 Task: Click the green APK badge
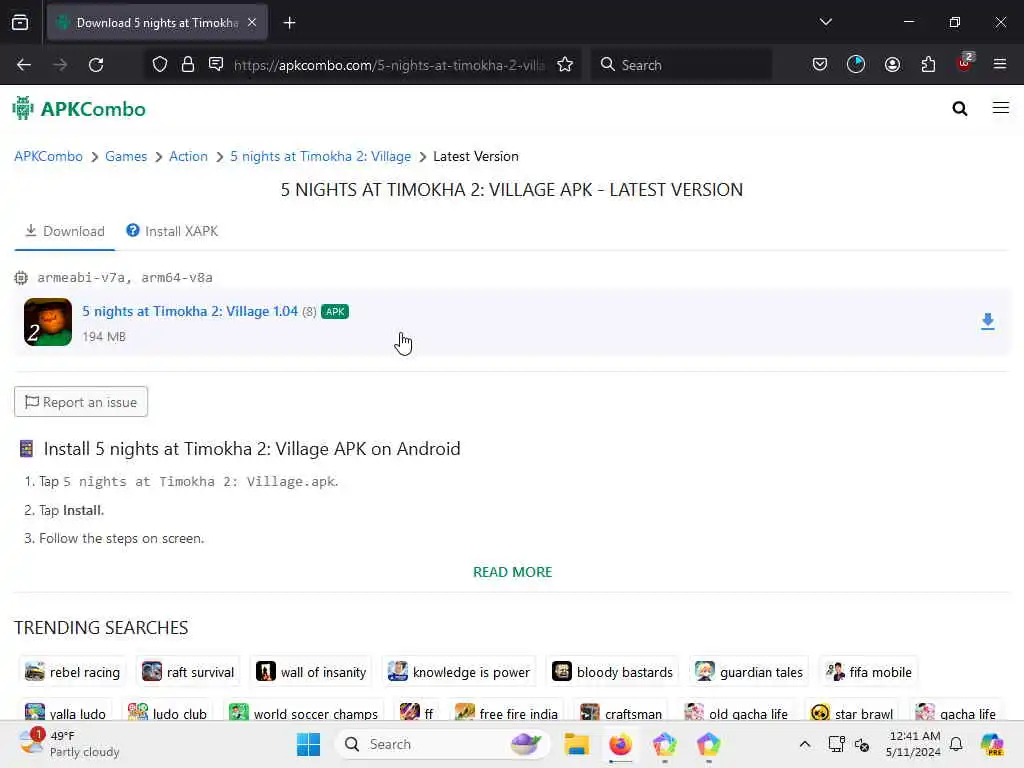pos(335,312)
